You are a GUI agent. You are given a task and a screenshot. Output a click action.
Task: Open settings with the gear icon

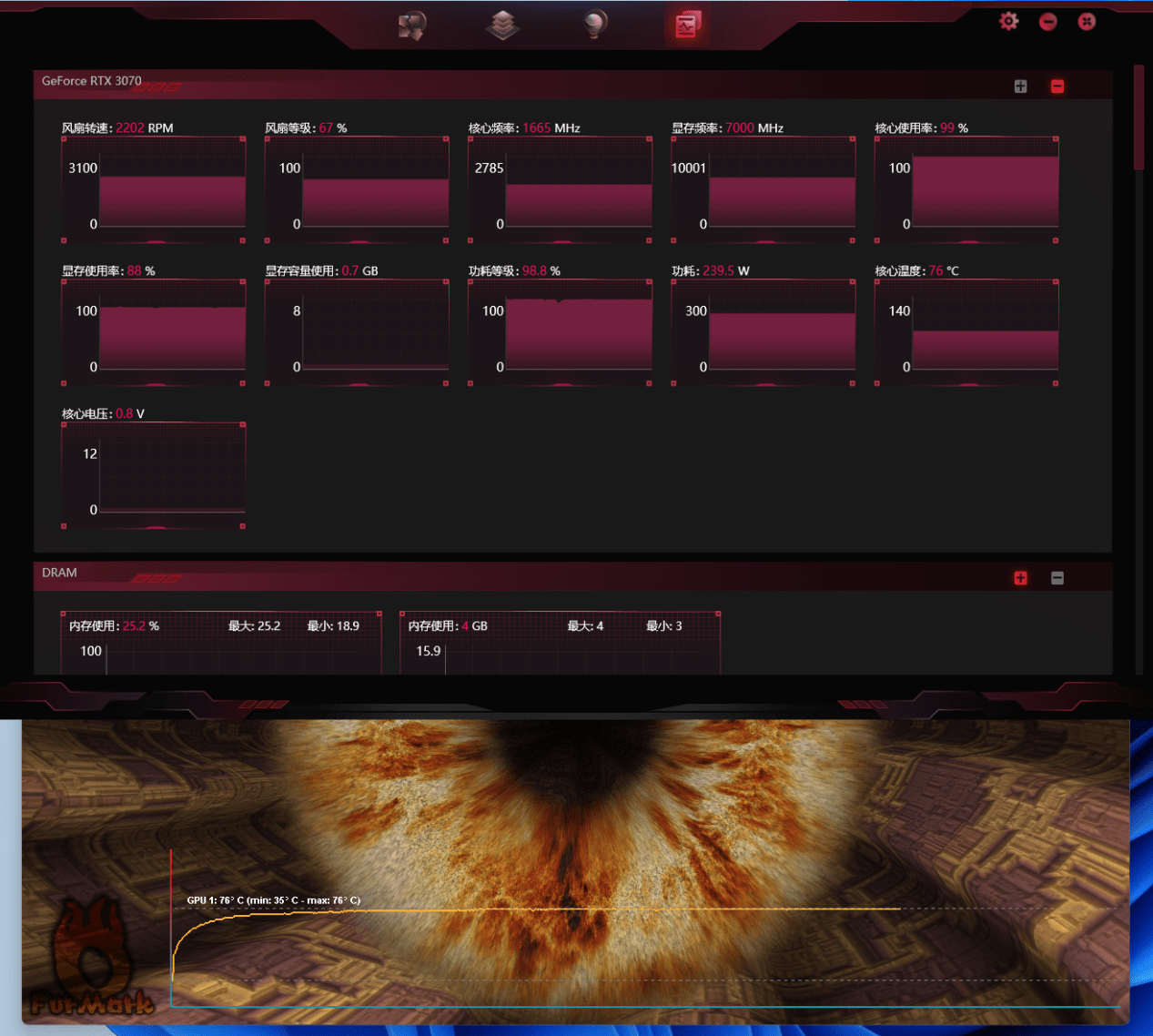click(1009, 21)
